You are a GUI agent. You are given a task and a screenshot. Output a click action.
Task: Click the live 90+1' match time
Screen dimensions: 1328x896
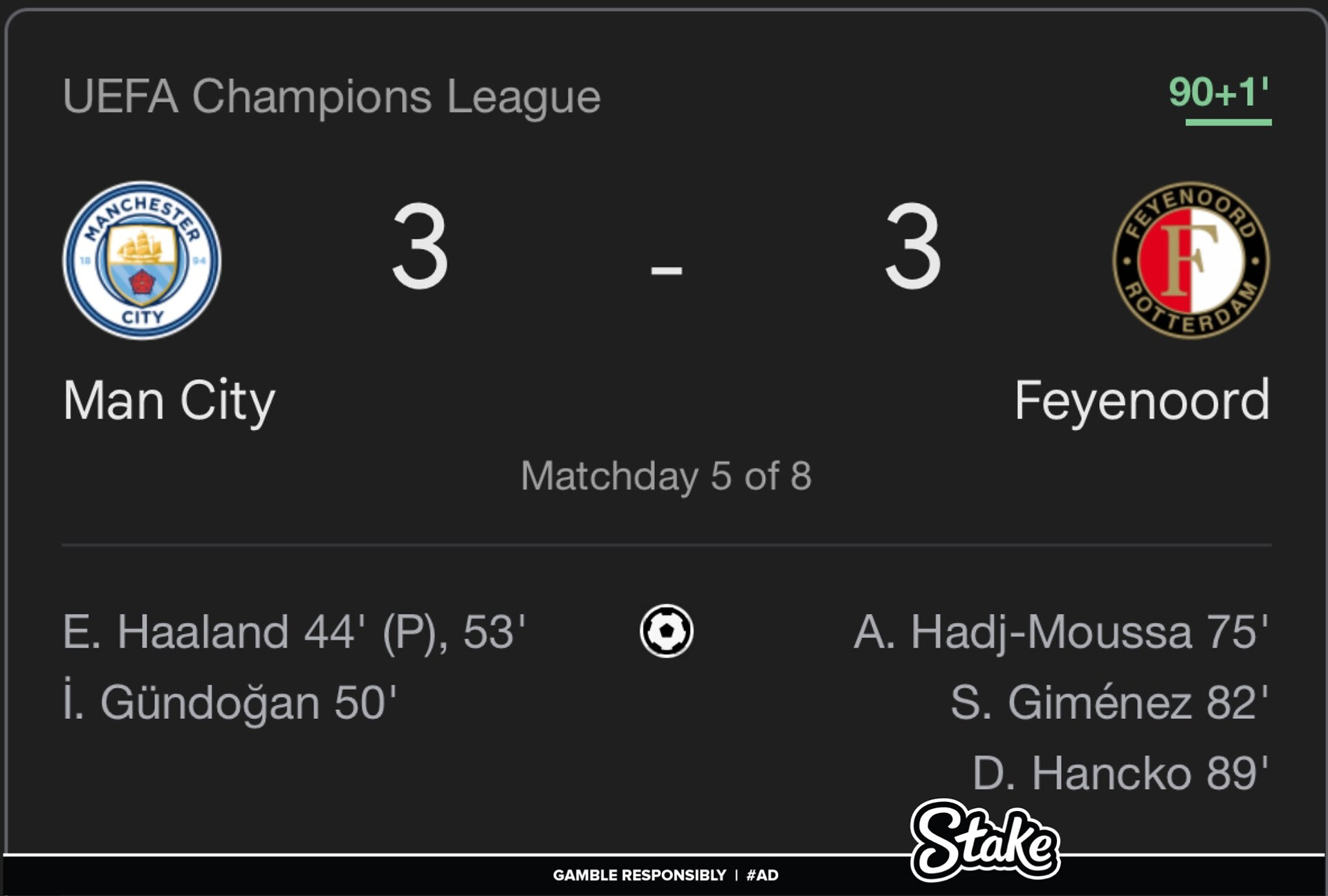[x=1219, y=92]
